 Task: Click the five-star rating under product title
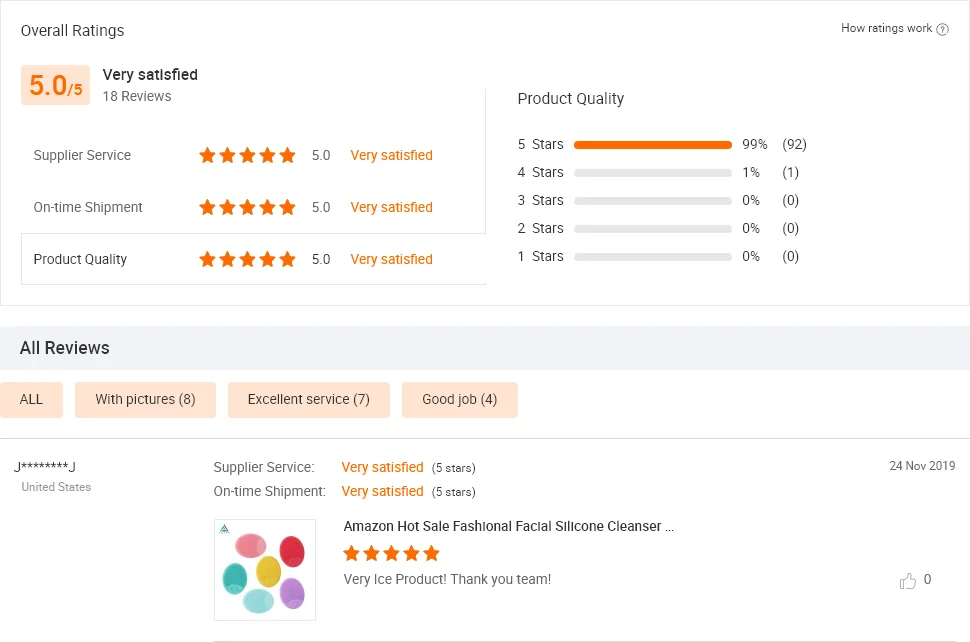click(391, 553)
